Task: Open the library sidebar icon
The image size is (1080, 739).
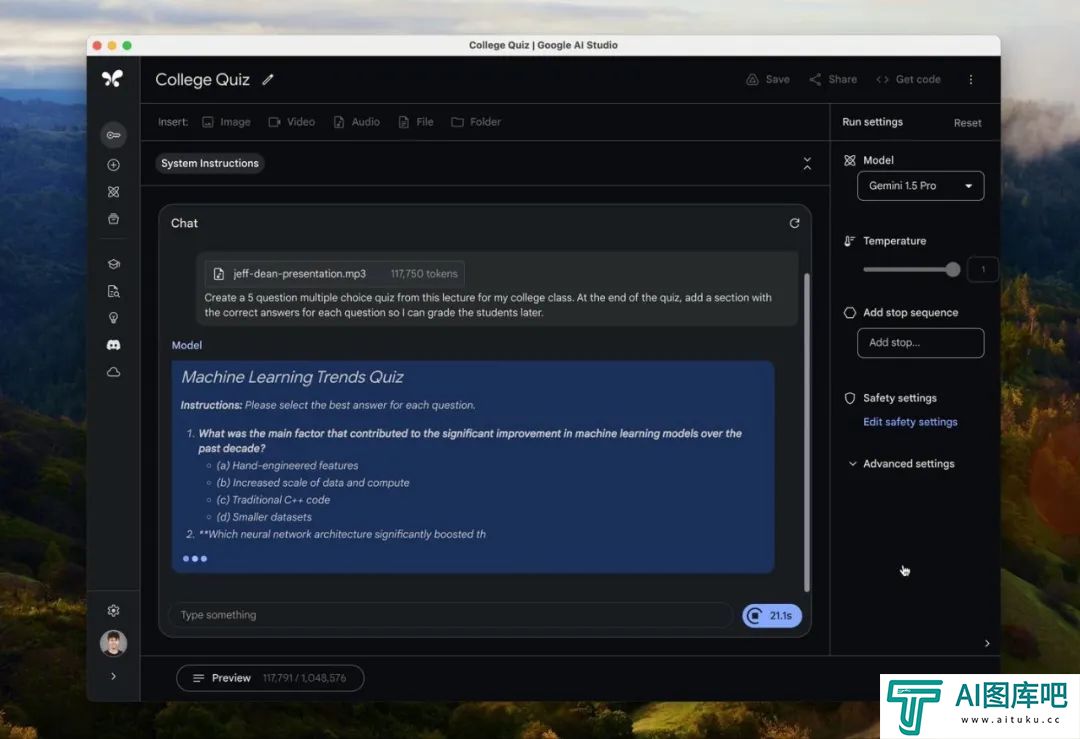Action: [x=114, y=219]
